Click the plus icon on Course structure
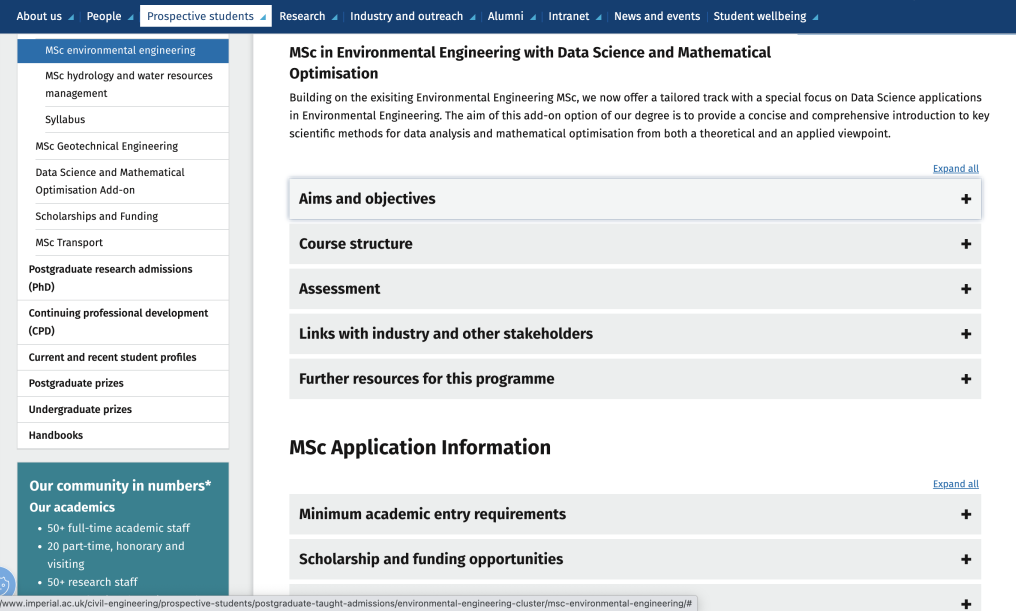Image resolution: width=1016 pixels, height=611 pixels. point(966,244)
